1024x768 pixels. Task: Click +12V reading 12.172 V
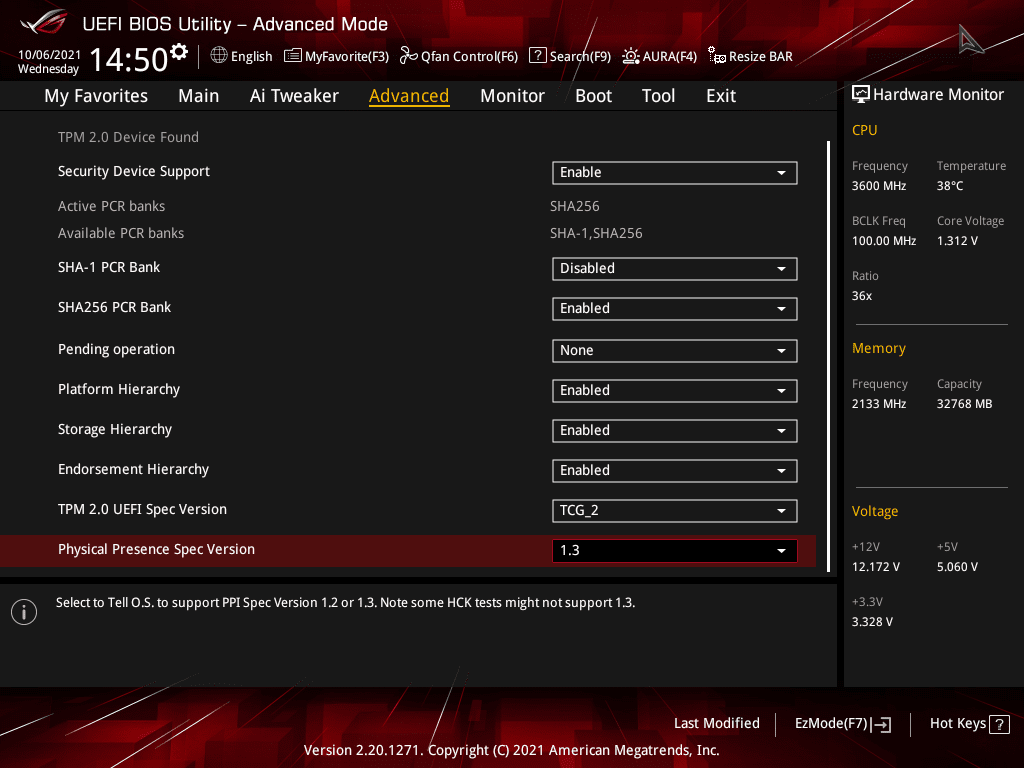coord(876,567)
